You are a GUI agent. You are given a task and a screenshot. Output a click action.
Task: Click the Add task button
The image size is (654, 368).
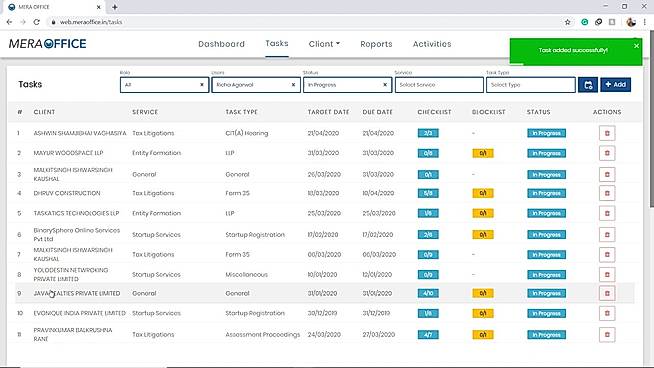615,85
